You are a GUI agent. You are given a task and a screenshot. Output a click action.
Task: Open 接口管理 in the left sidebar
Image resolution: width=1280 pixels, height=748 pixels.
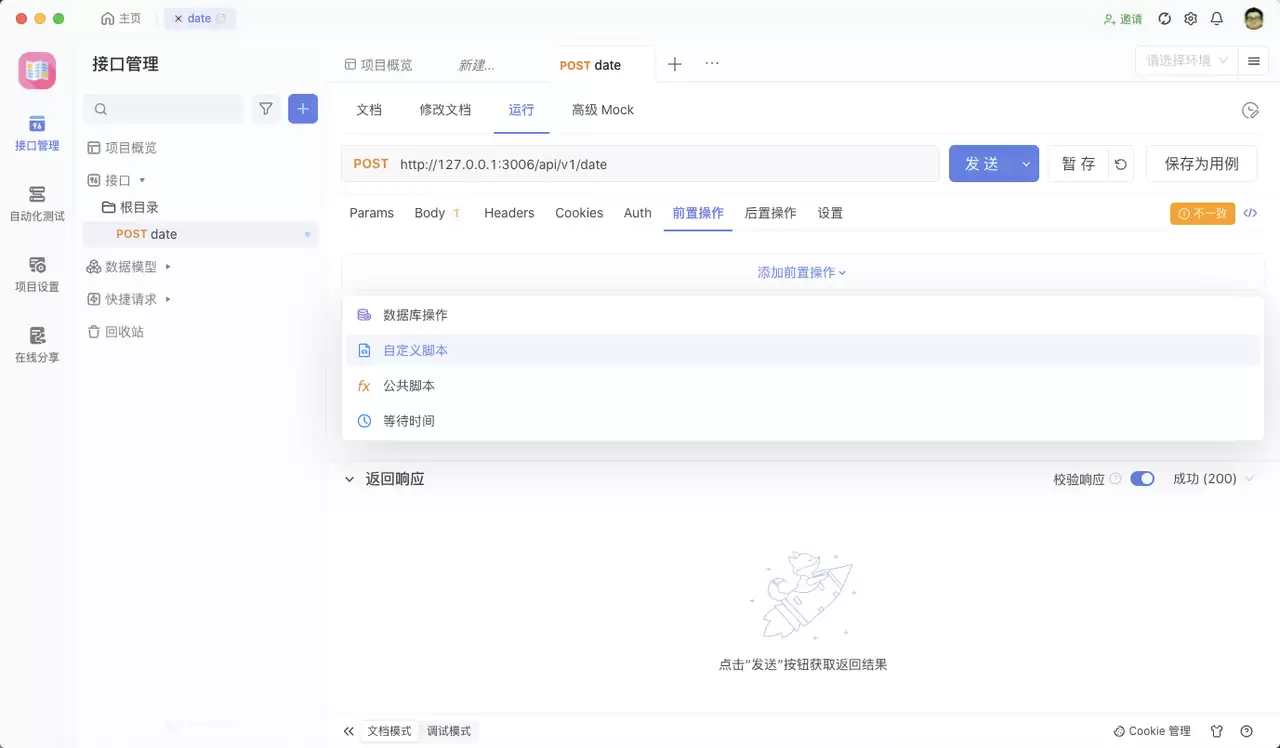click(37, 133)
